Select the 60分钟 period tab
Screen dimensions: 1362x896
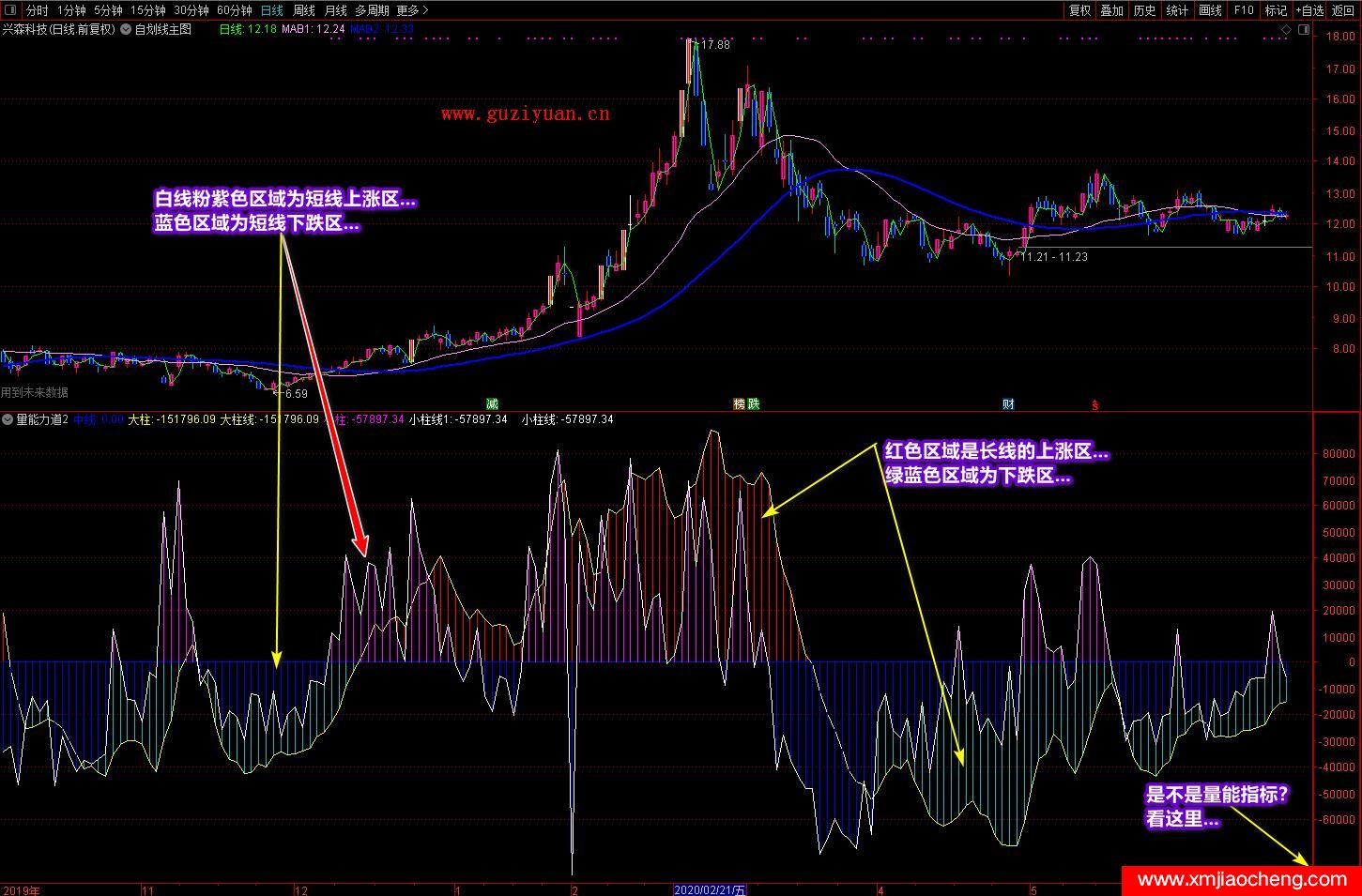(234, 10)
